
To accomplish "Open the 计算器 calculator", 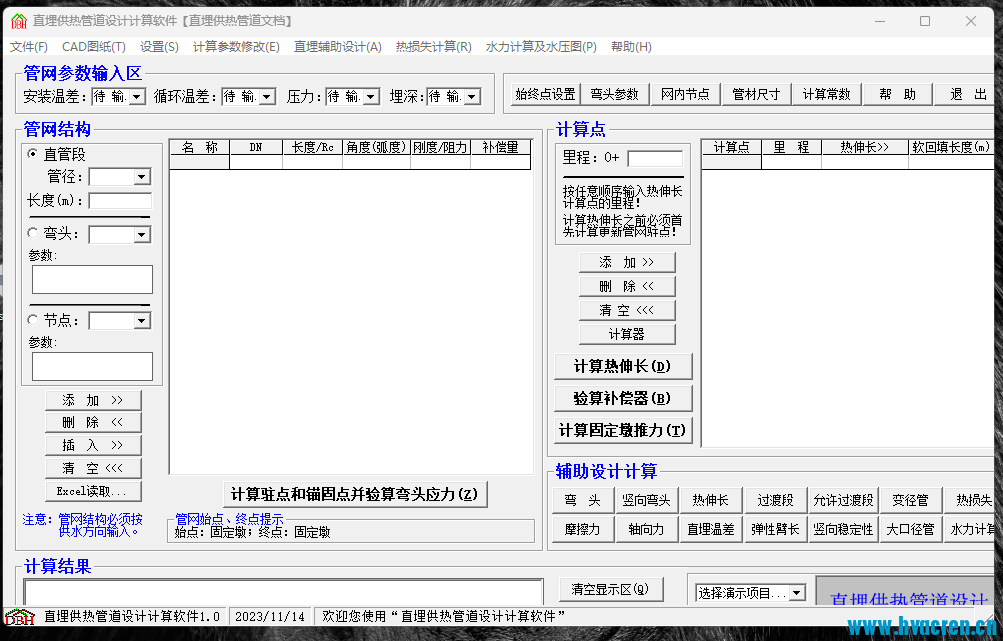I will click(x=627, y=333).
